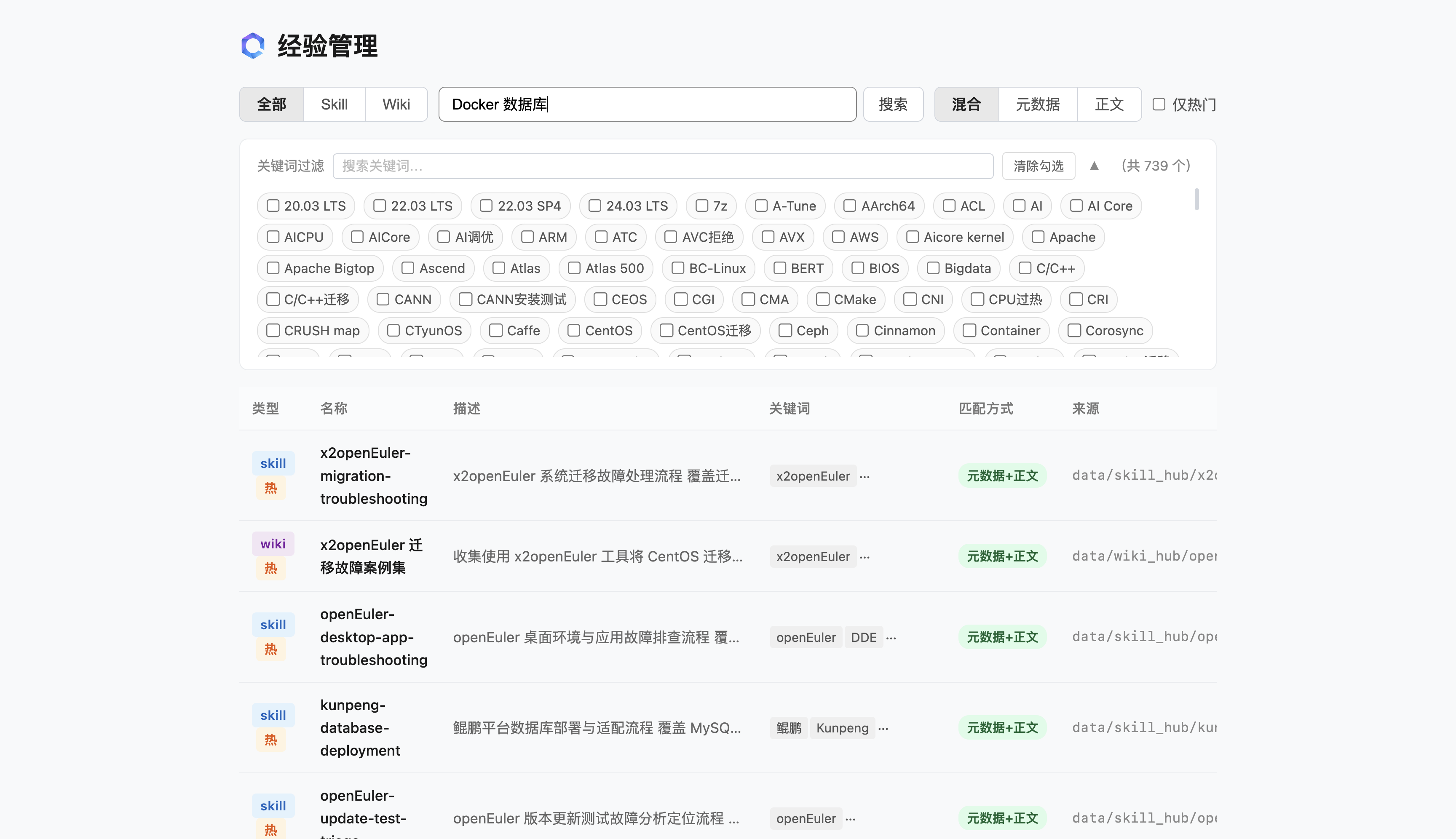
Task: Click the 热 badge of x2openEuler-migration-troubleshooting
Action: (271, 489)
